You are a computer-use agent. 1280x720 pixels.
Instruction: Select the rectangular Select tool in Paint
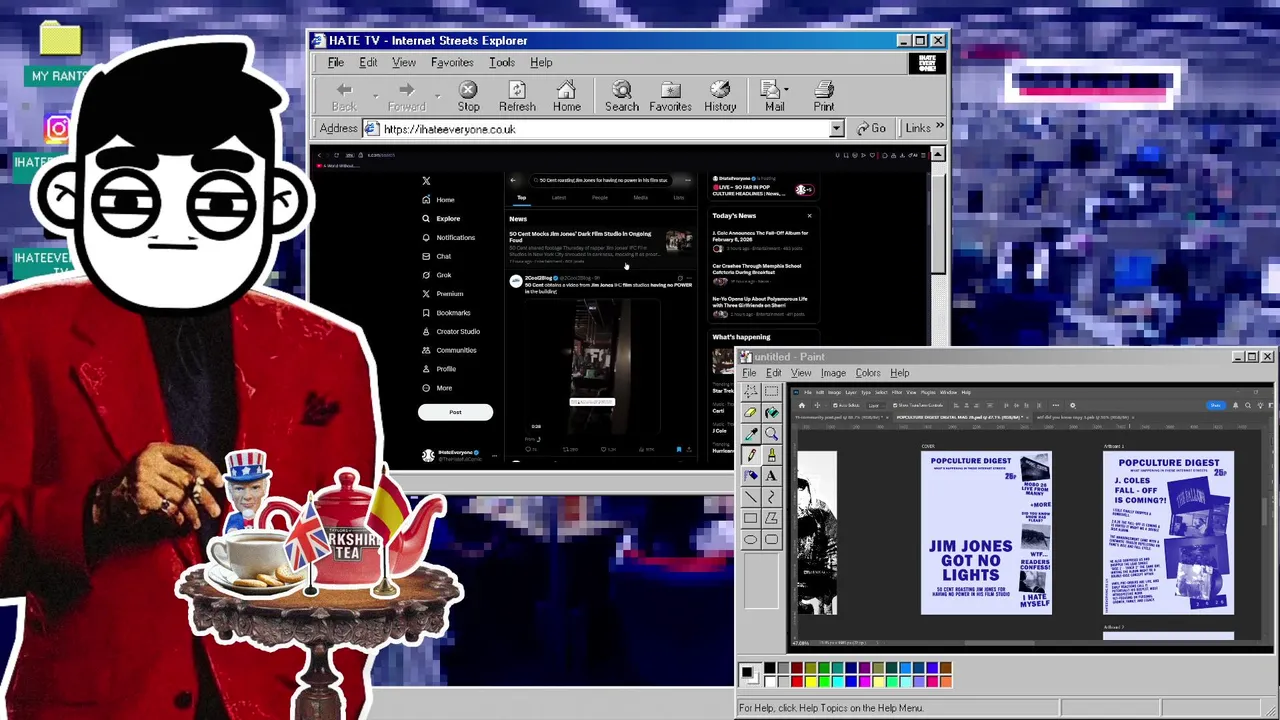(x=771, y=391)
